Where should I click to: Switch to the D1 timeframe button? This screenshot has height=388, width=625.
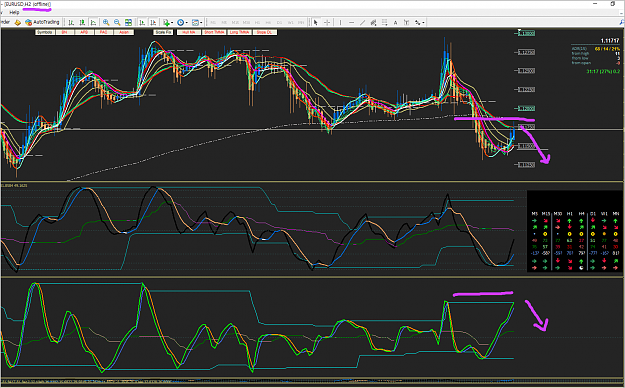click(x=279, y=23)
